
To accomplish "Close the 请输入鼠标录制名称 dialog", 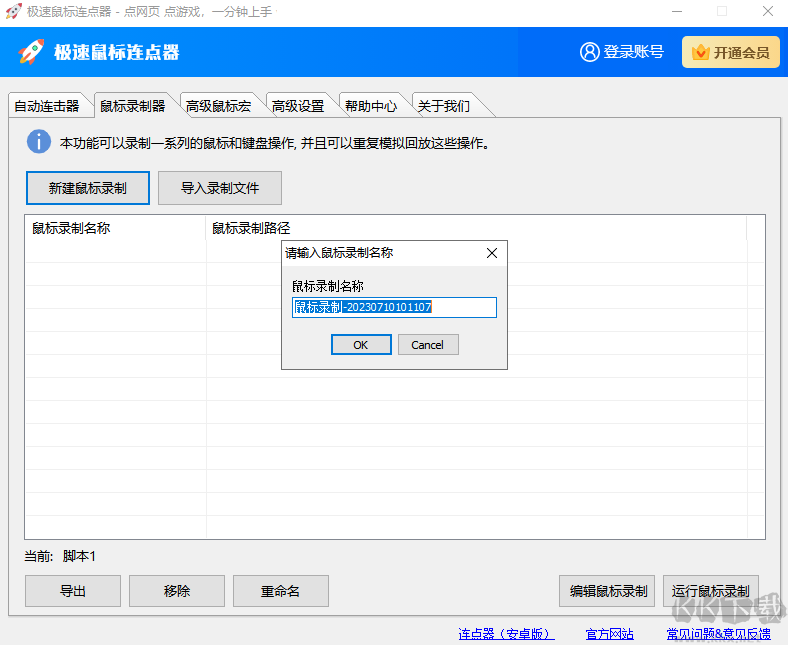I will (x=492, y=253).
